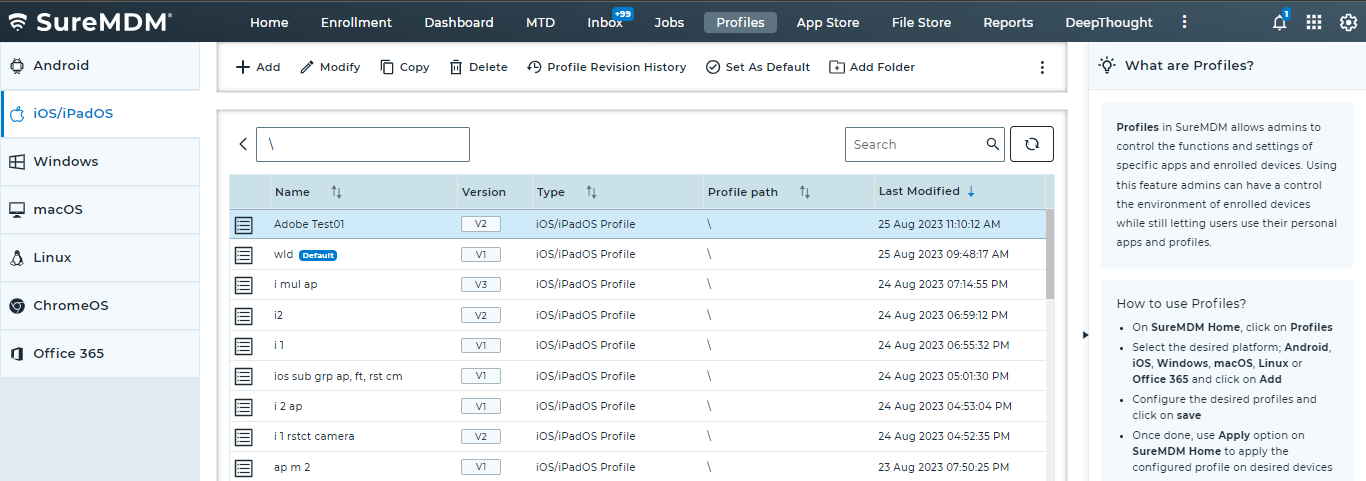
Task: Select the Linux platform tab
Action: click(100, 257)
